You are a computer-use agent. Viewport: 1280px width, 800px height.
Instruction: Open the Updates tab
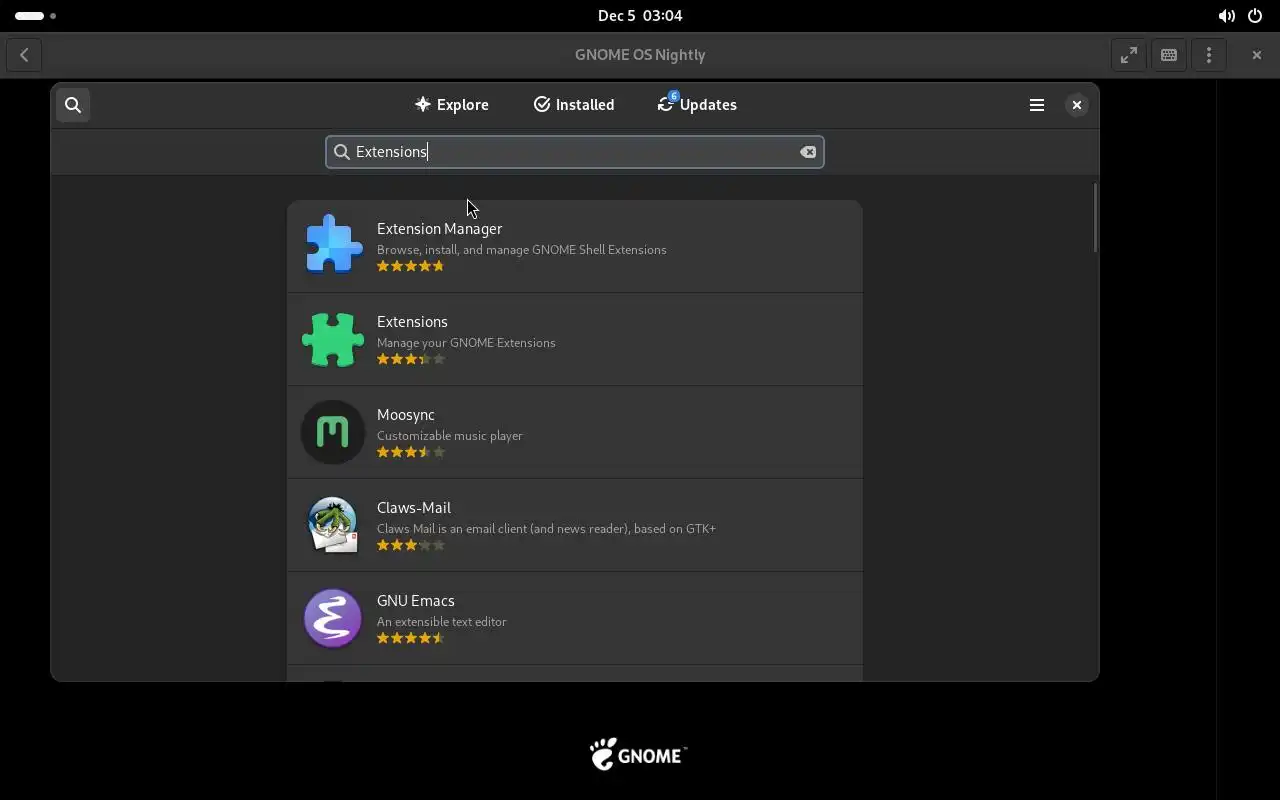[697, 105]
